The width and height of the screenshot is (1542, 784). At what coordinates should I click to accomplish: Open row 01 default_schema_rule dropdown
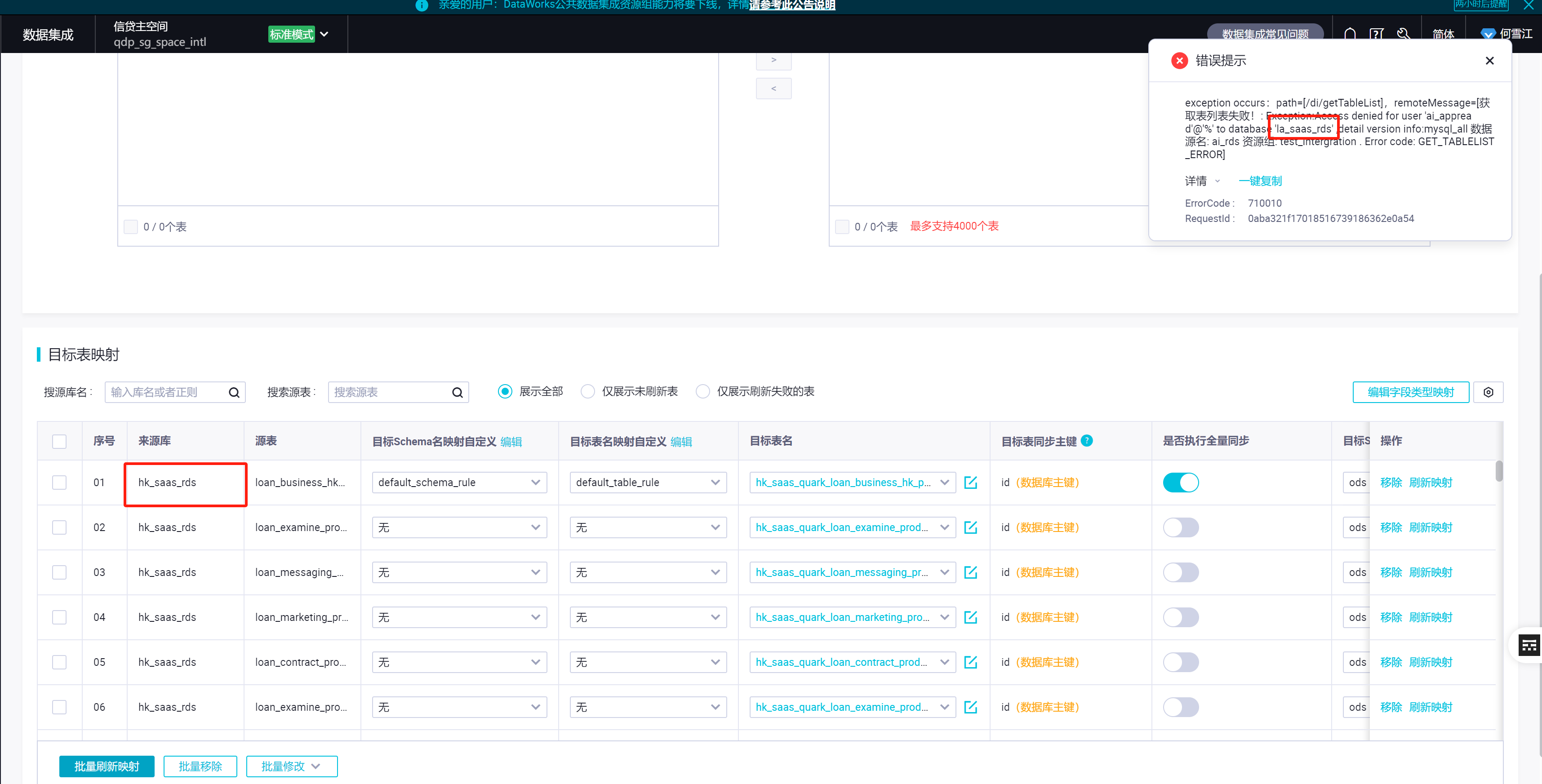[x=459, y=483]
